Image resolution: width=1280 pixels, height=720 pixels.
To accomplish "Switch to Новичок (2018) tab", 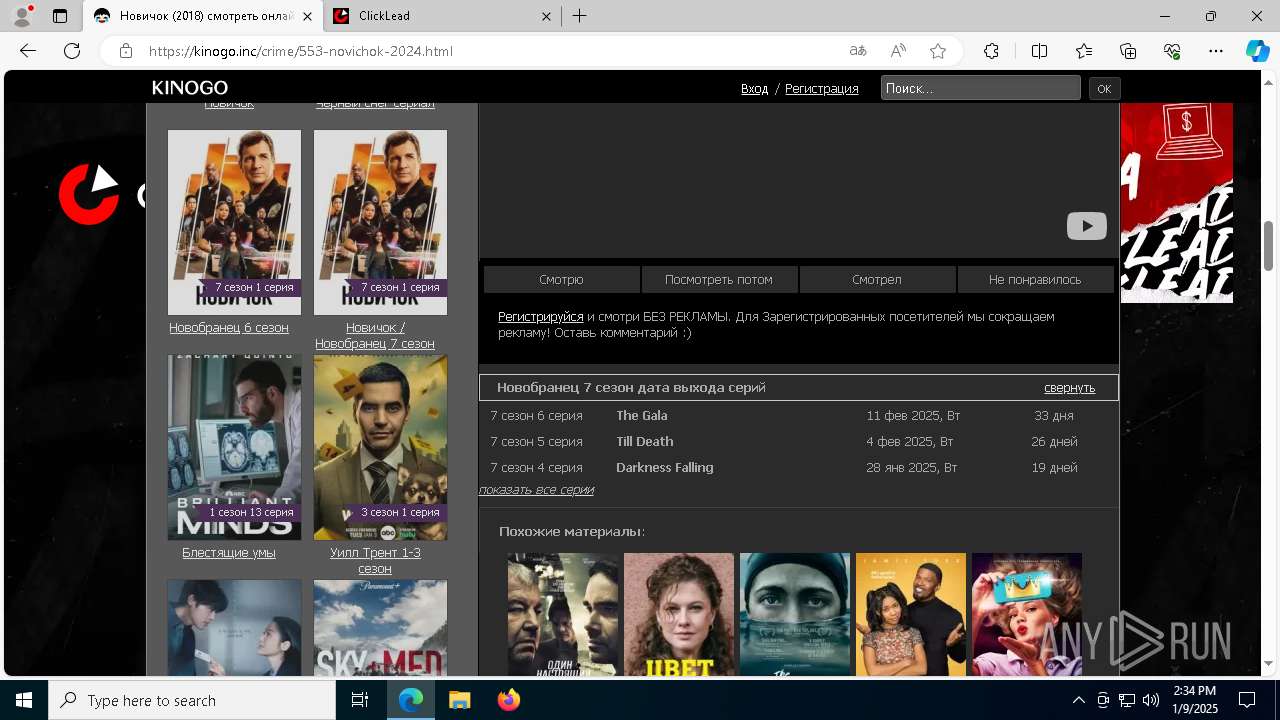I will pos(203,16).
